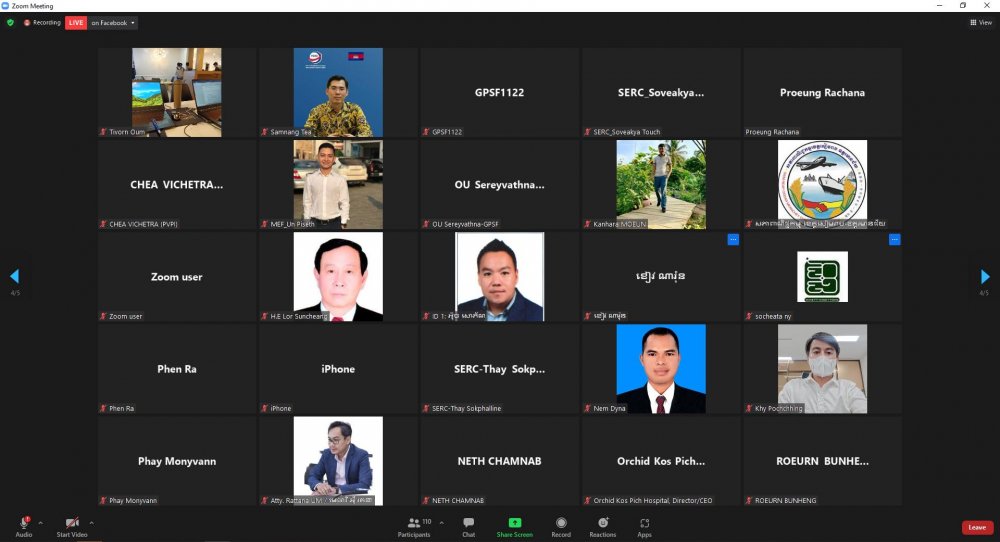Image resolution: width=1000 pixels, height=542 pixels.
Task: Go to the next page of participants
Action: coord(985,276)
